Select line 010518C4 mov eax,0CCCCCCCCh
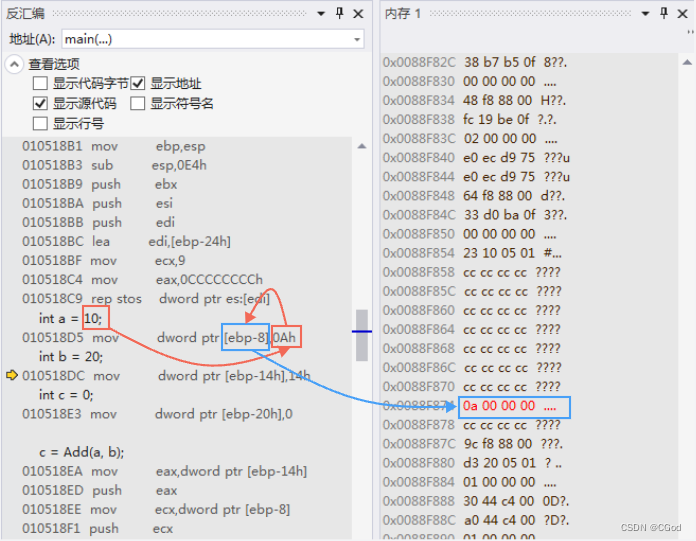Screen dimensions: 696x541 pos(142,280)
